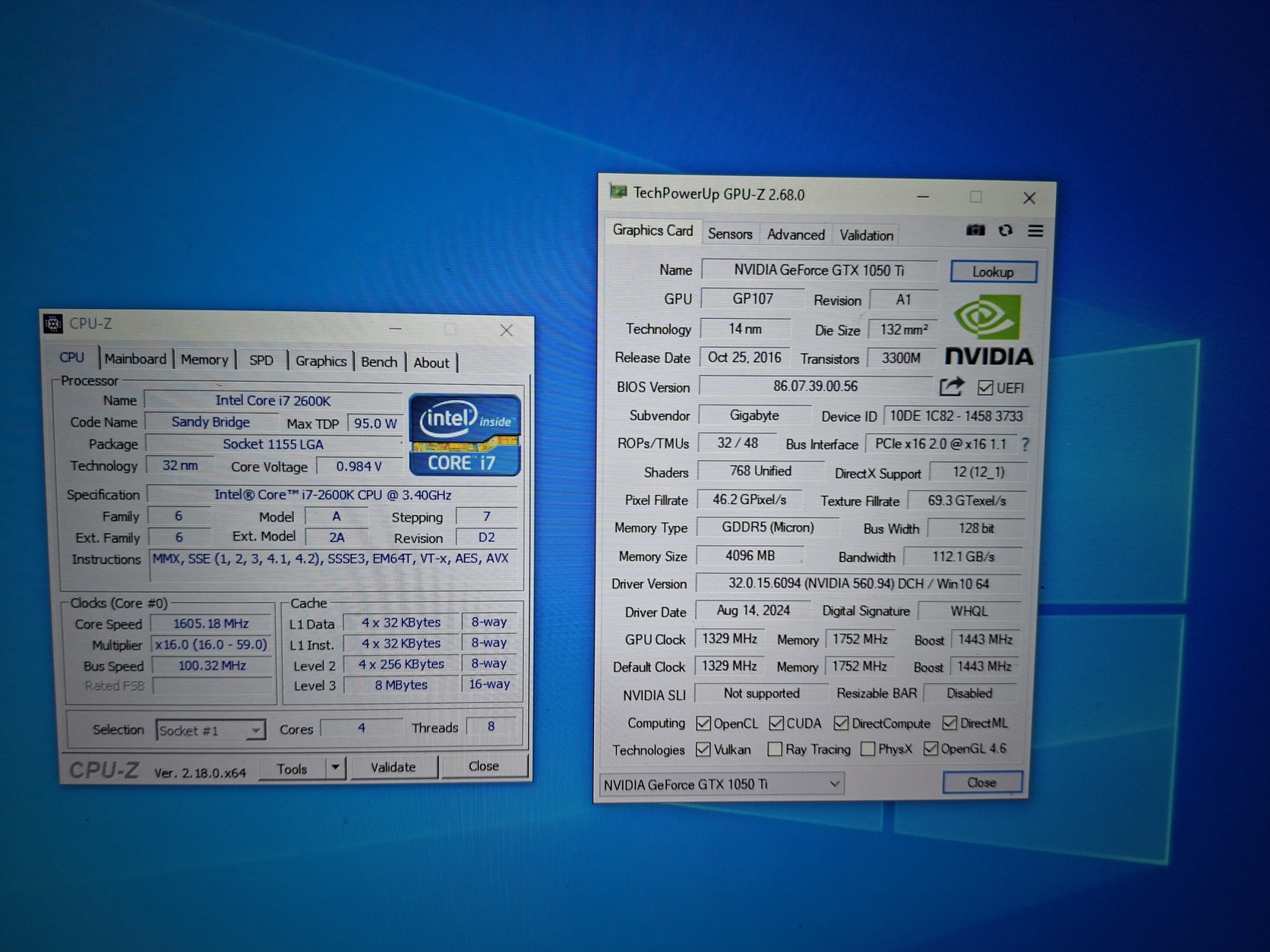1270x952 pixels.
Task: Click the Device ID value 10DE 1C82 - 1458 3733
Action: coord(956,416)
